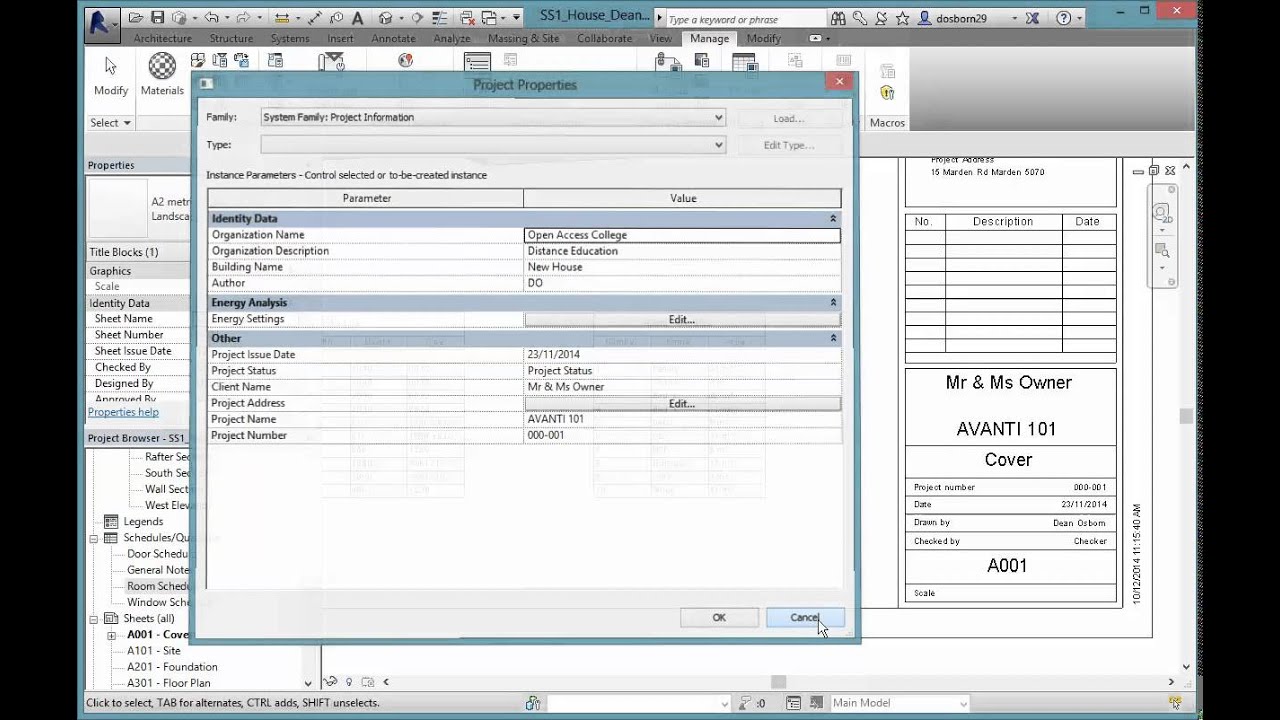Expand the Select panel dropdown
Viewport: 1280px width, 720px height.
111,123
